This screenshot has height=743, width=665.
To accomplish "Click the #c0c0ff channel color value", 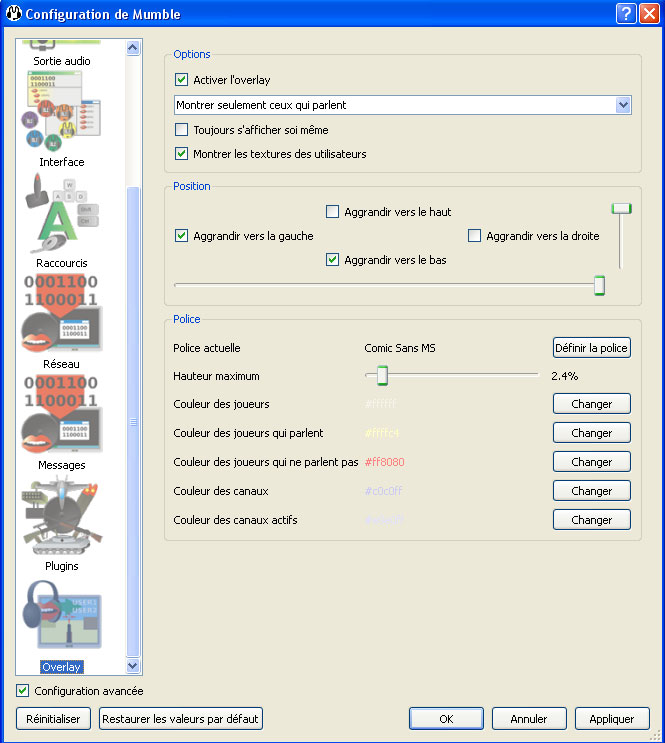I will coord(383,490).
